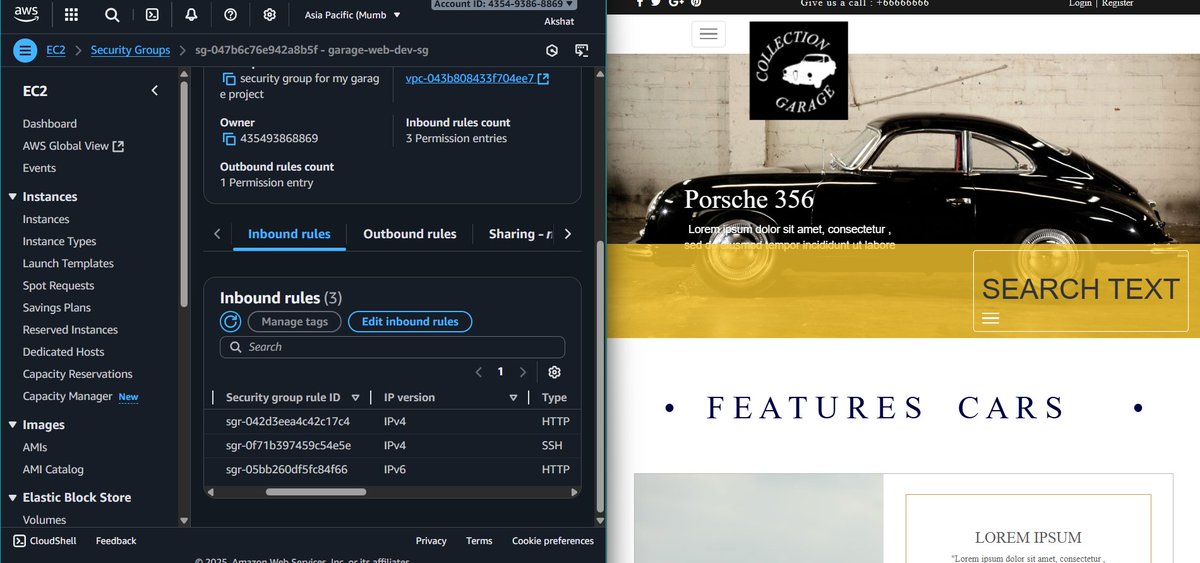Open Pinterest icon on garage site
The image size is (1200, 563).
(x=696, y=3)
